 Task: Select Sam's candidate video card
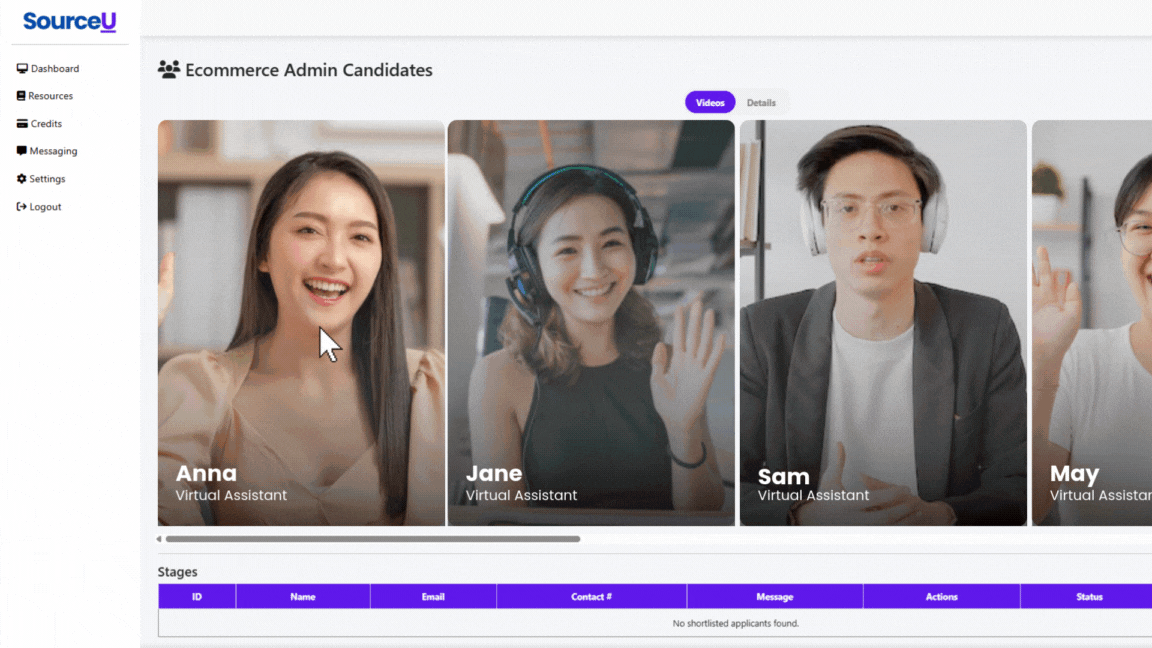883,322
